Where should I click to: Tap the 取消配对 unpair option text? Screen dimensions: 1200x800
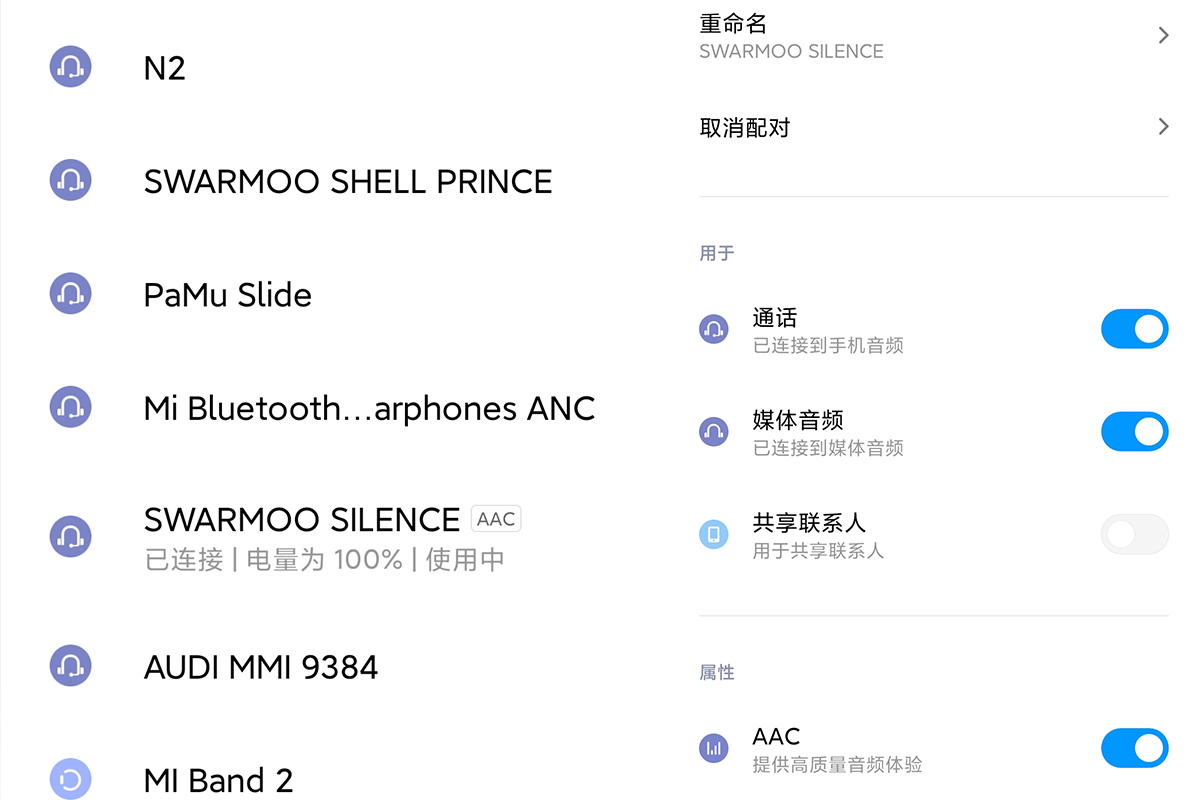click(x=745, y=128)
